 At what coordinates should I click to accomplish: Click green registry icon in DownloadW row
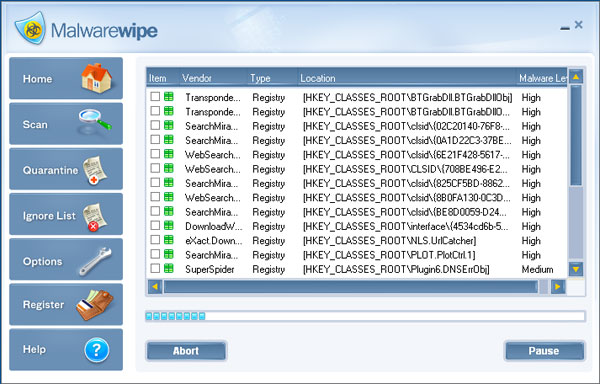pyautogui.click(x=168, y=225)
